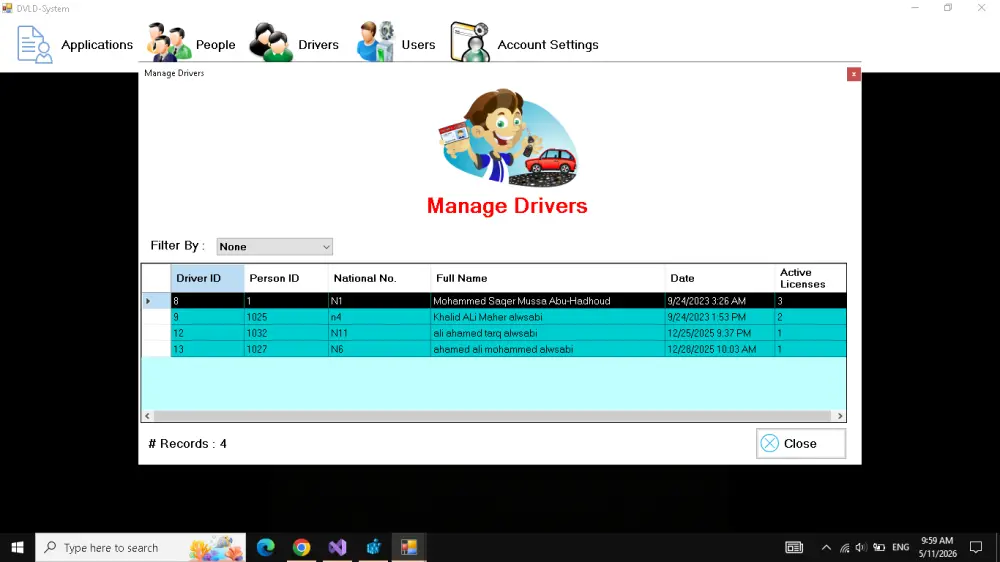Click the People menu icon
The height and width of the screenshot is (562, 1000).
point(168,42)
